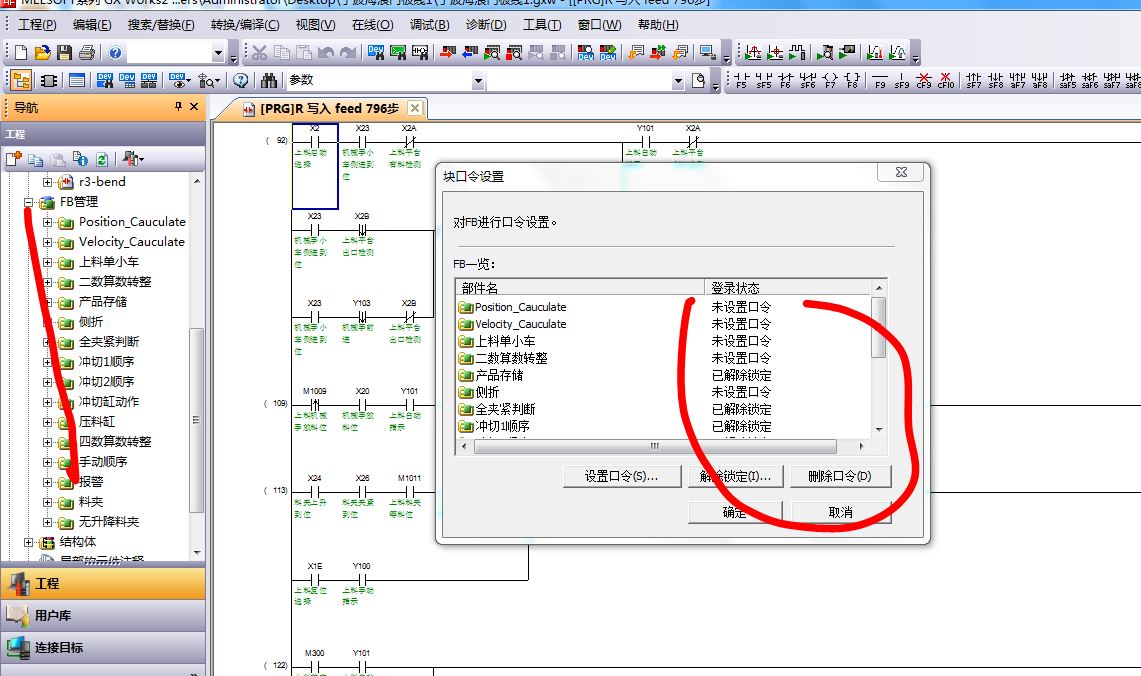Click the 设置口令(S)... button

coord(621,477)
